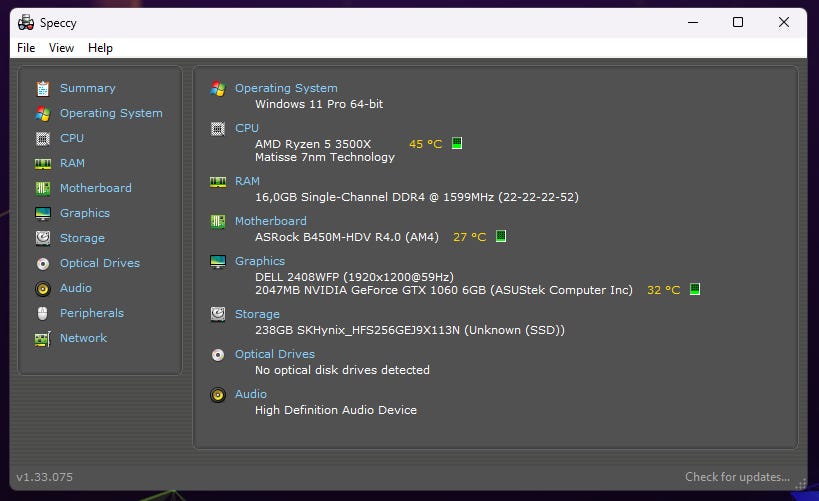Open the File menu

click(x=26, y=48)
